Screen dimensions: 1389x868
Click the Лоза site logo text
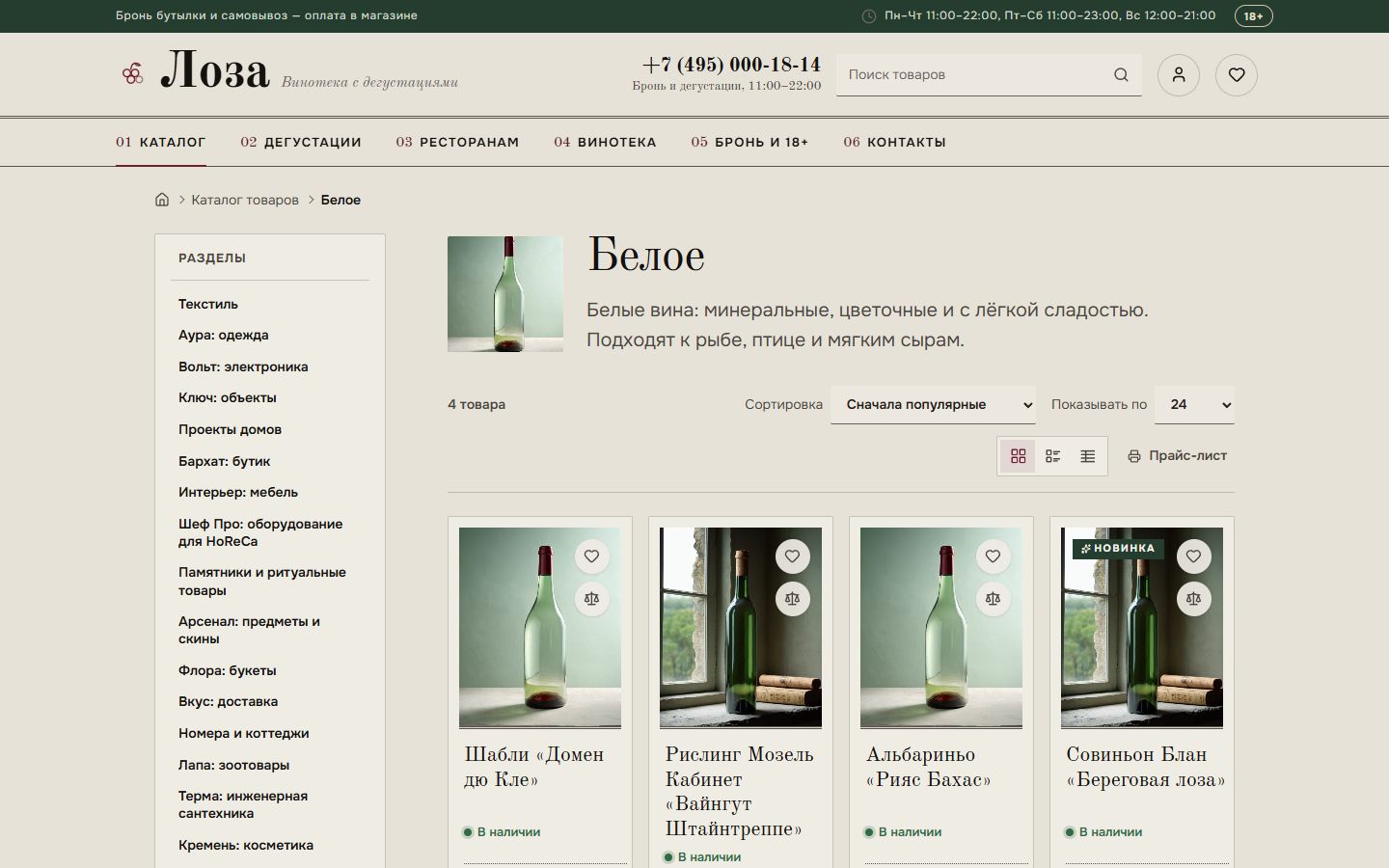tap(214, 71)
